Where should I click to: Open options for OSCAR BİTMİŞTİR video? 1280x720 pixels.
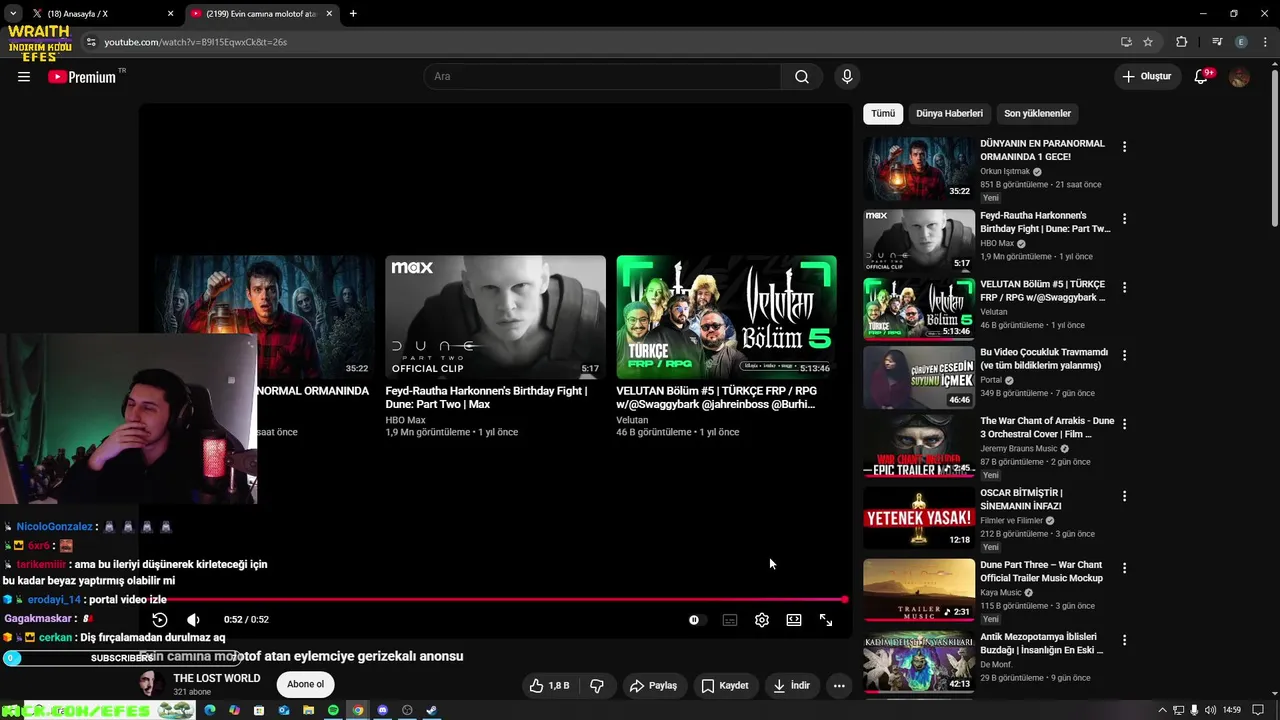1124,496
